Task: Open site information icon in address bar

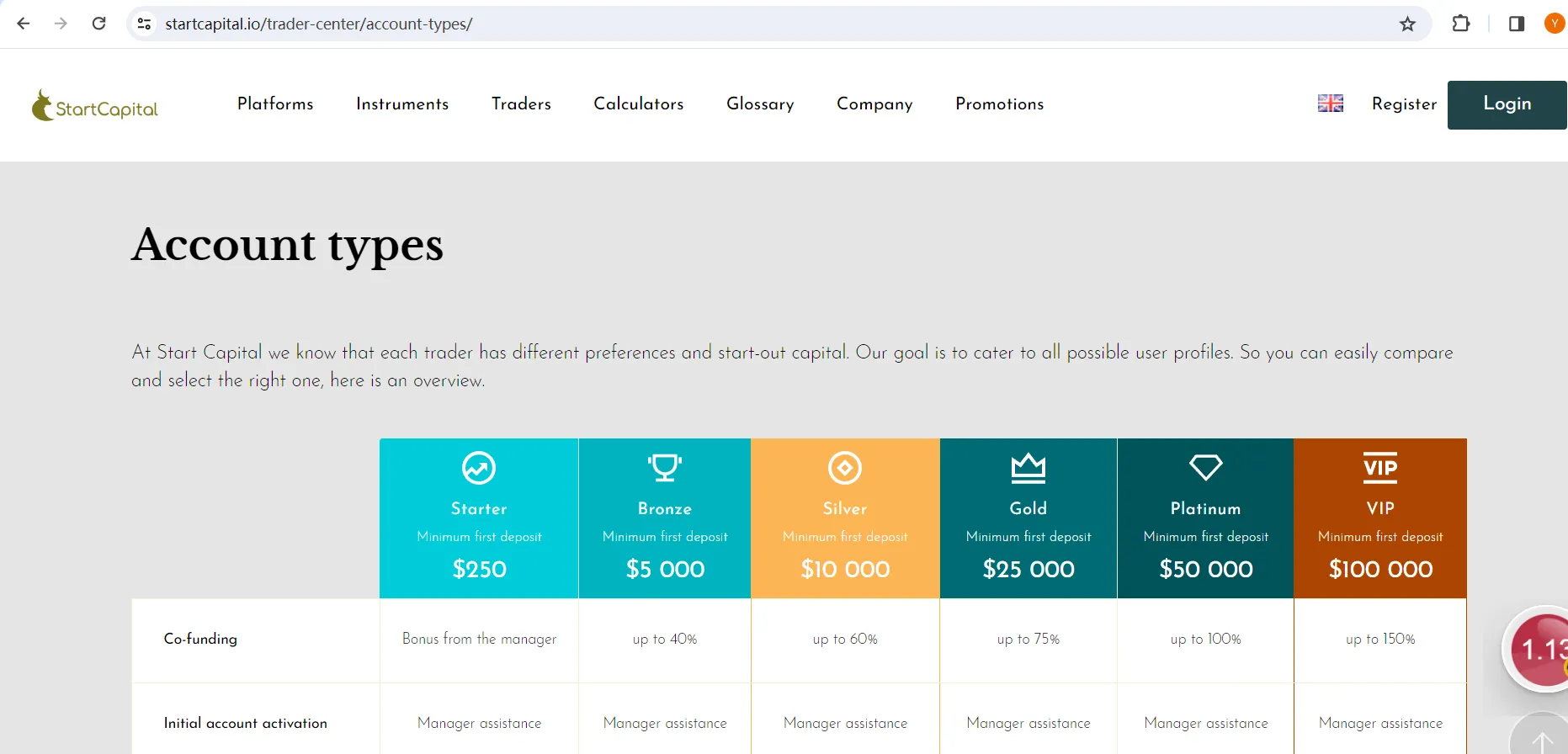Action: click(x=145, y=24)
